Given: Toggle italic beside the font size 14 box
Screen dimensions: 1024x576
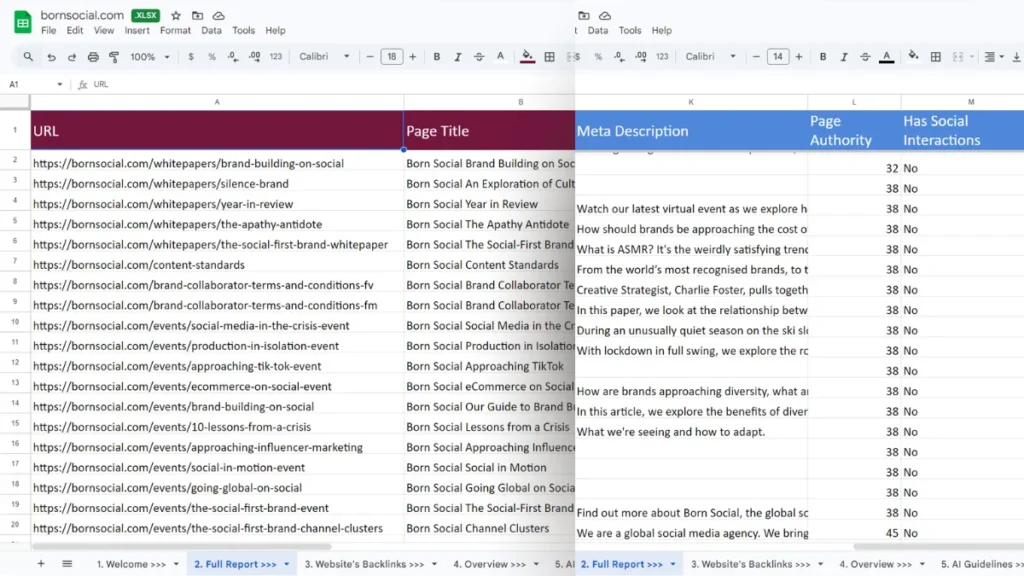Looking at the screenshot, I should click(844, 57).
